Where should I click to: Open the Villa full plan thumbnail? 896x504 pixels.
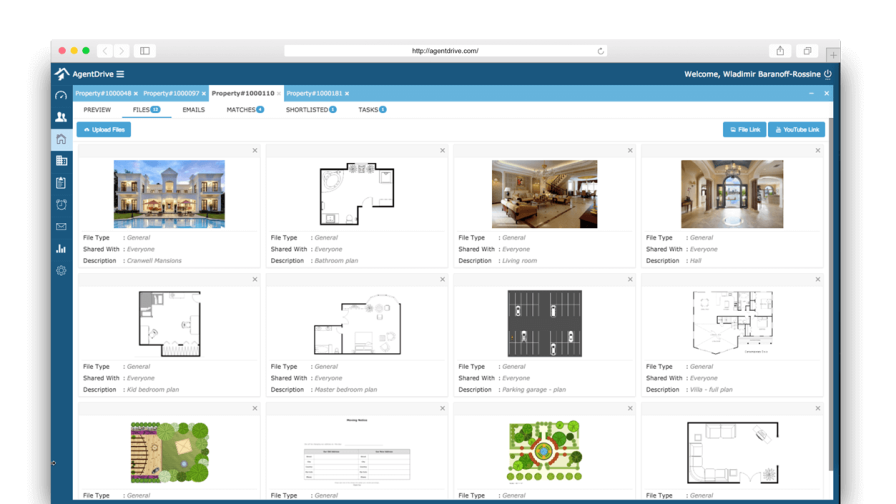tap(732, 322)
